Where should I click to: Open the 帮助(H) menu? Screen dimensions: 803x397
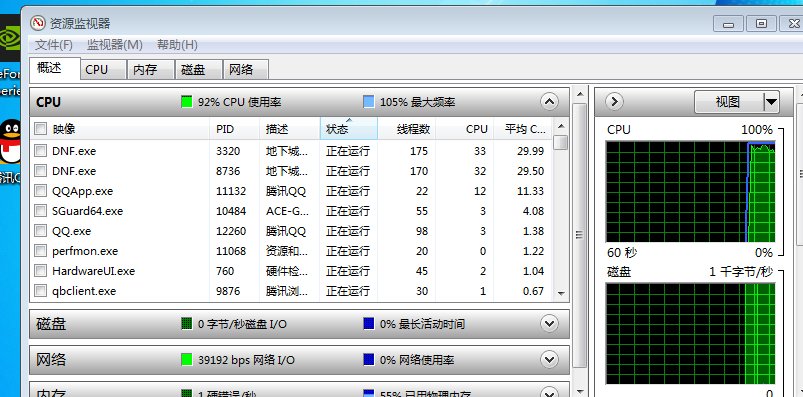pos(177,45)
